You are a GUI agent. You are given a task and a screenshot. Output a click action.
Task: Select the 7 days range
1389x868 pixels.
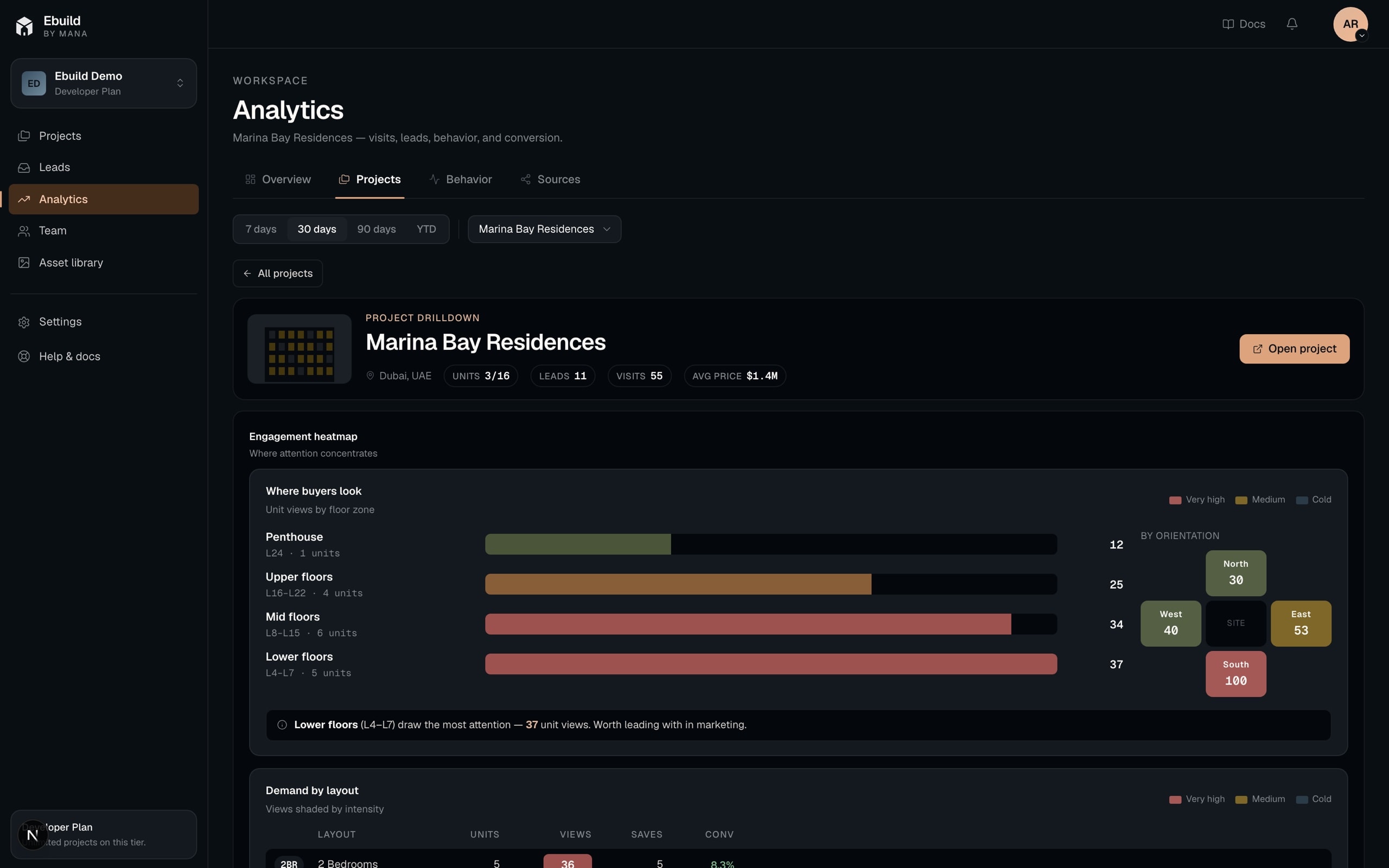click(261, 229)
